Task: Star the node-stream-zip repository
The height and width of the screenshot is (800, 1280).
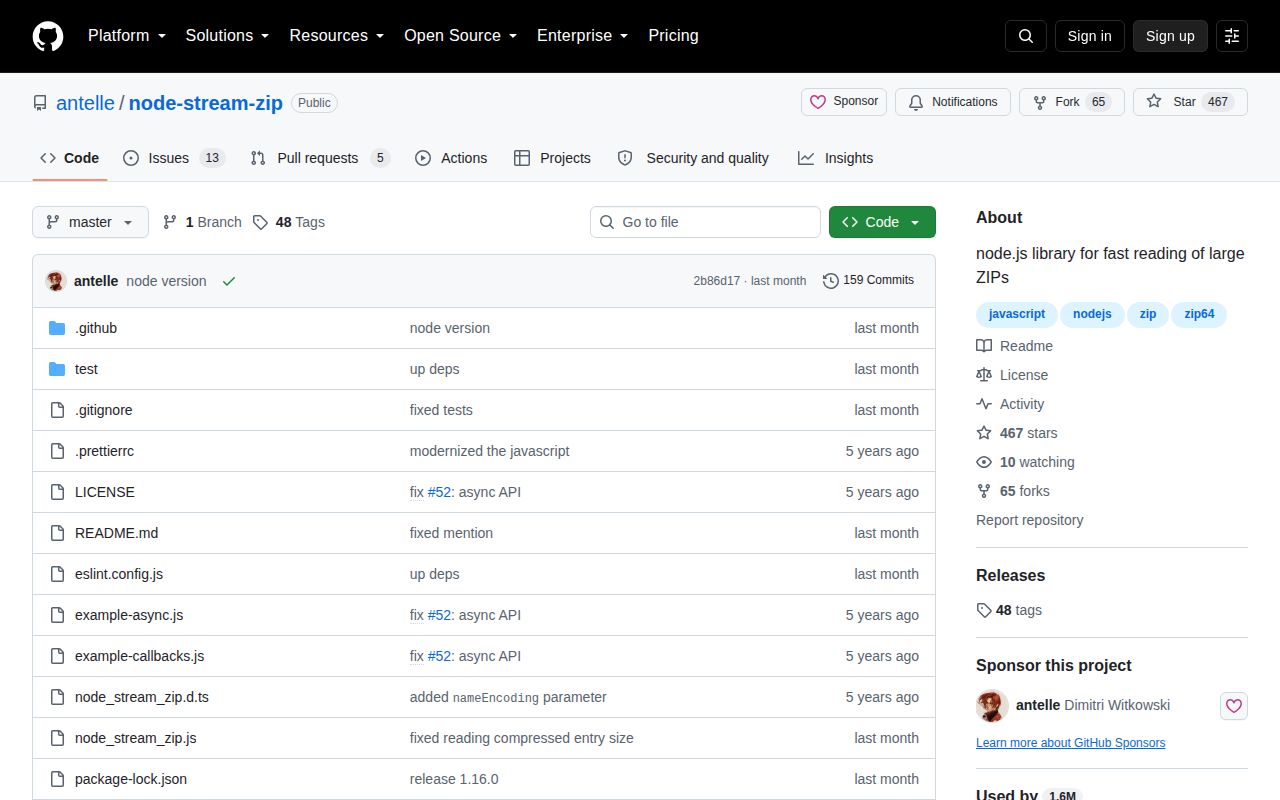Action: (1190, 102)
